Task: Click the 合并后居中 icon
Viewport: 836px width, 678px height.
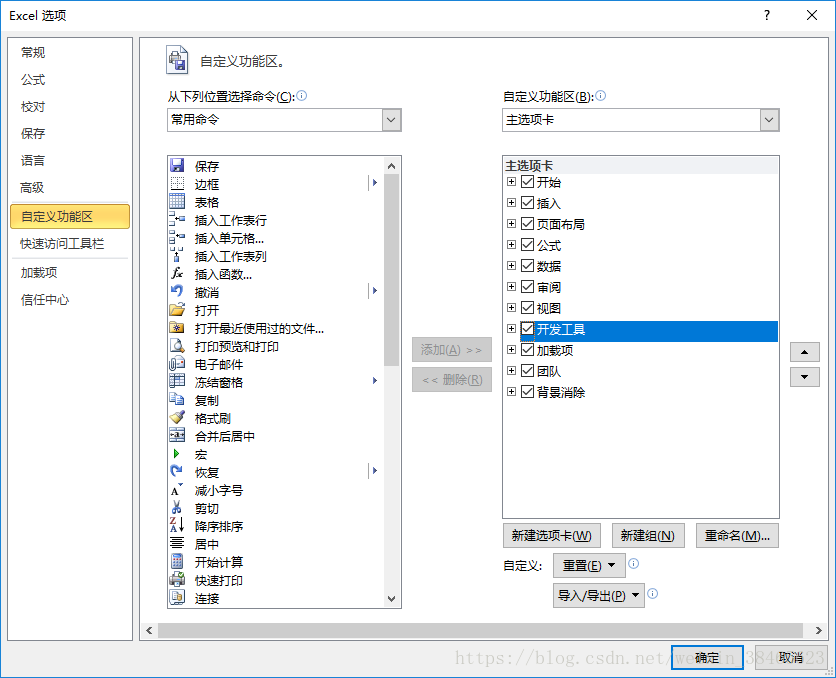Action: coord(177,436)
